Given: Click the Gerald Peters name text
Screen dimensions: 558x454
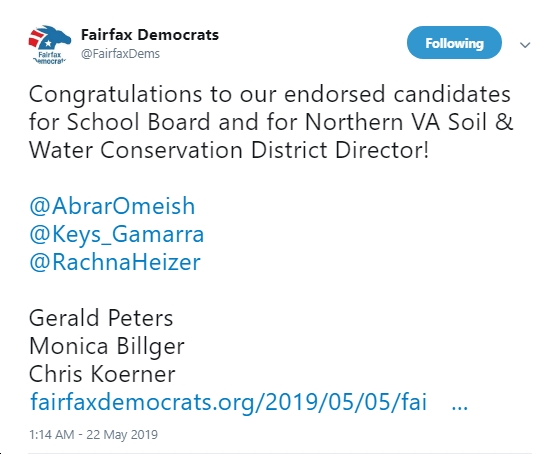Looking at the screenshot, I should click(101, 318).
